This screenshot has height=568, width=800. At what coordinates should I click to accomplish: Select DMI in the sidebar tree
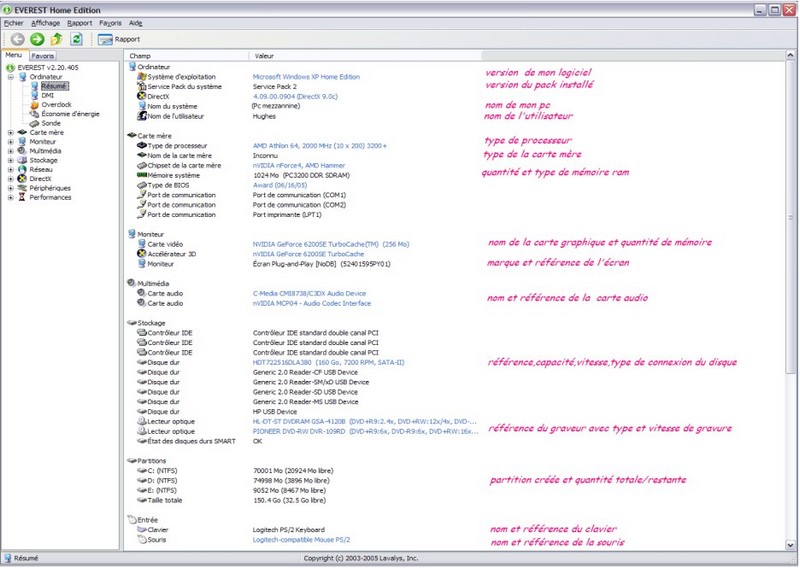pyautogui.click(x=47, y=95)
